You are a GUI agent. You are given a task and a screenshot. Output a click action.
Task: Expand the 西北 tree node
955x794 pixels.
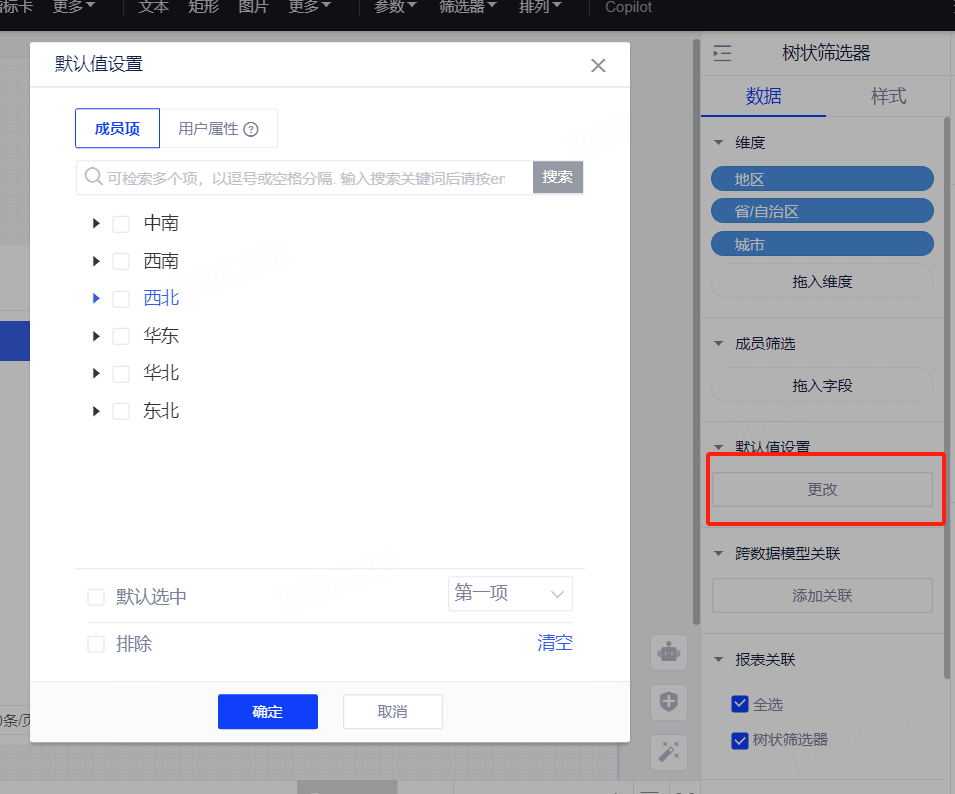[x=96, y=298]
